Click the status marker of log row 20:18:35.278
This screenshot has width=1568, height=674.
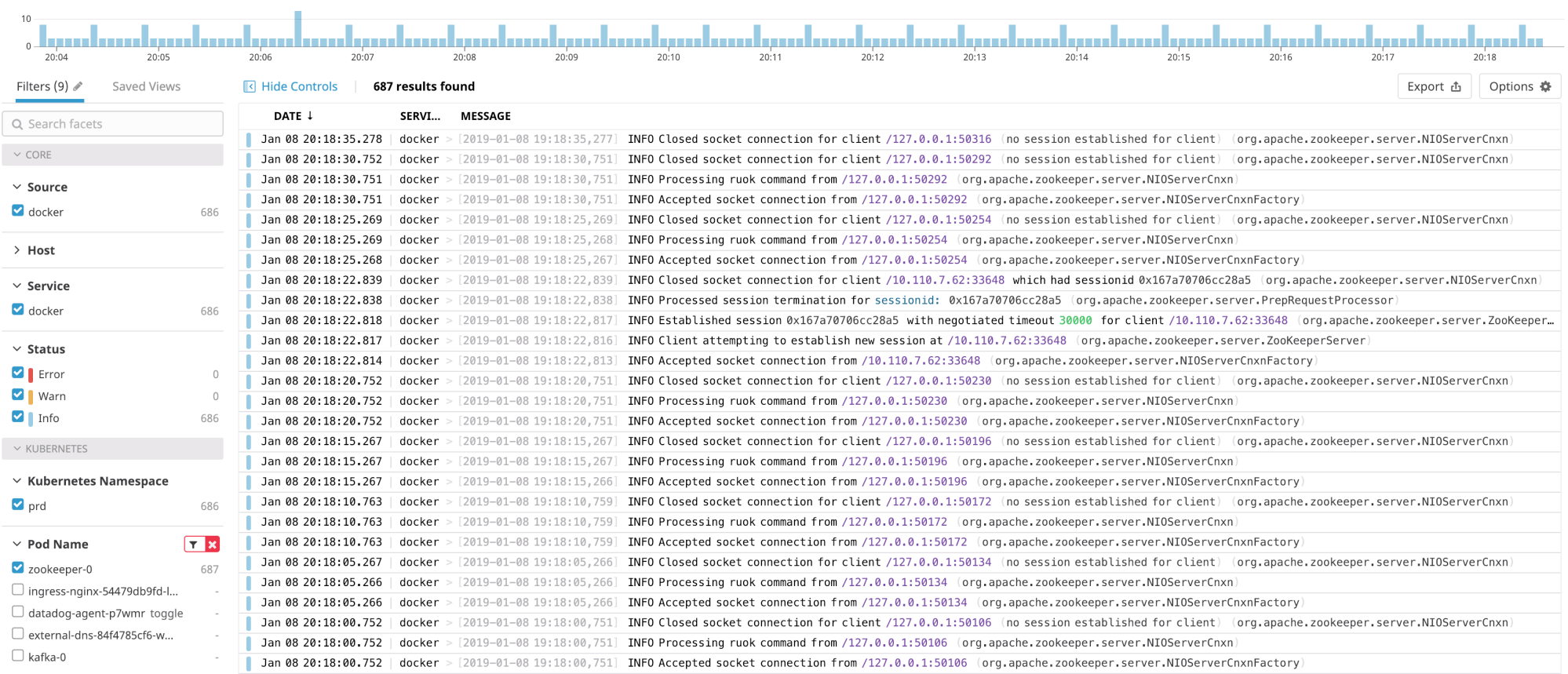249,140
